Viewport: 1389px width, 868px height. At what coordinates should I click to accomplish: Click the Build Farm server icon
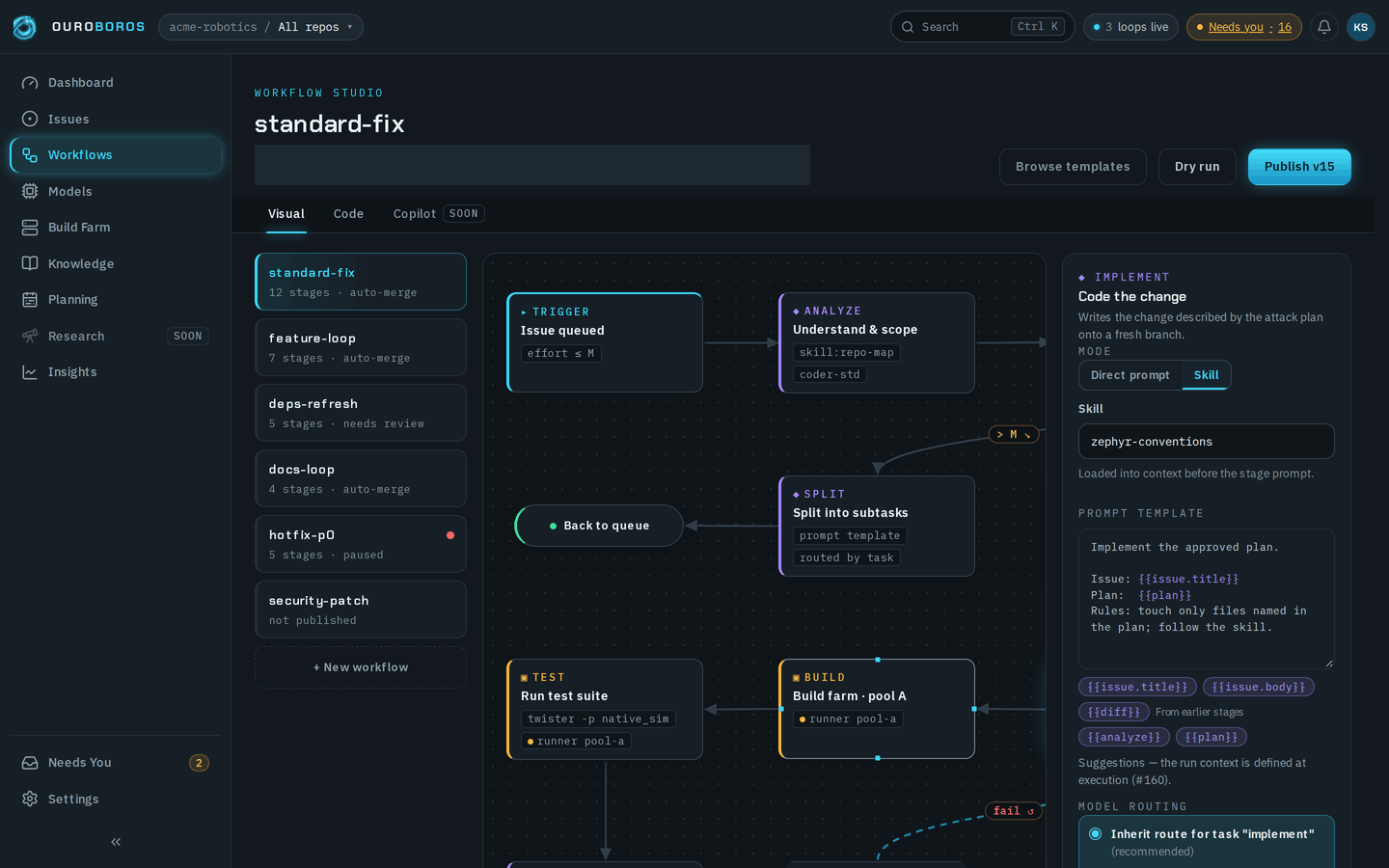(30, 228)
